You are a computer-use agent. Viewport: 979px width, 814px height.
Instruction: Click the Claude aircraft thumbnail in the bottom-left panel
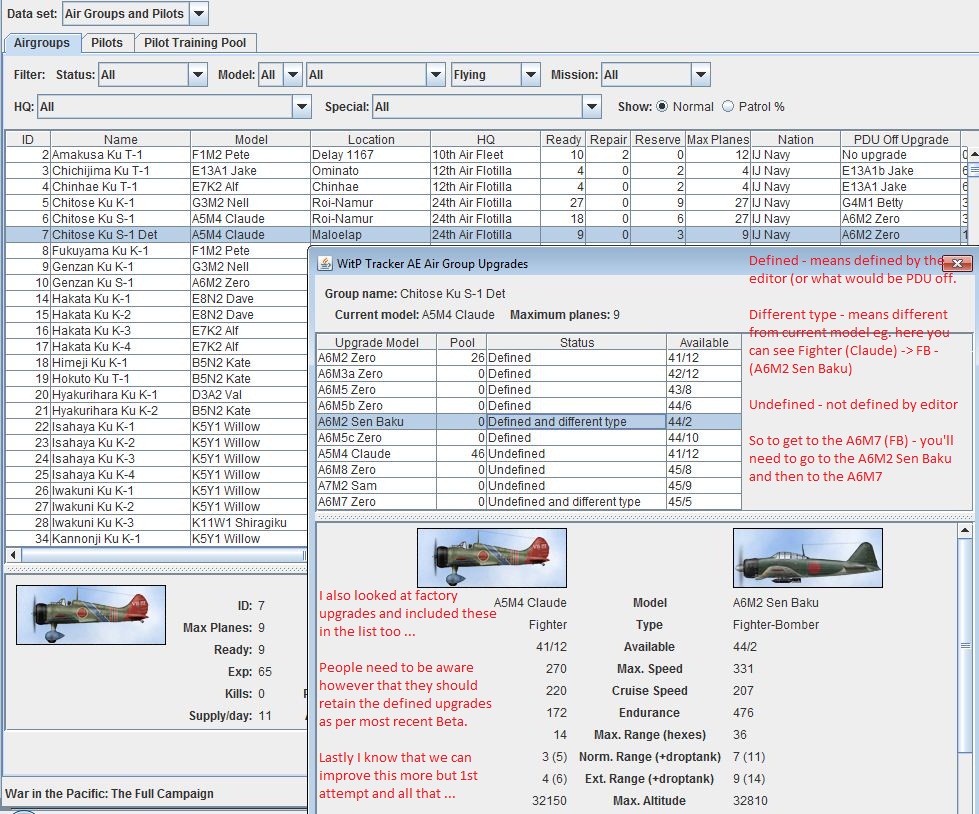tap(91, 615)
